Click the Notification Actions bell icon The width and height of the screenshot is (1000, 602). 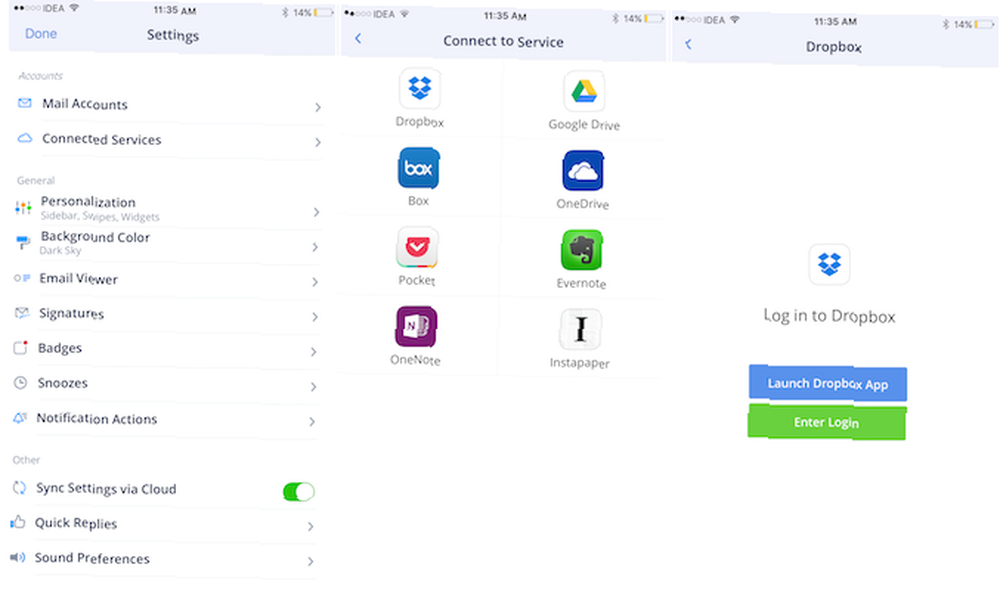[x=20, y=418]
